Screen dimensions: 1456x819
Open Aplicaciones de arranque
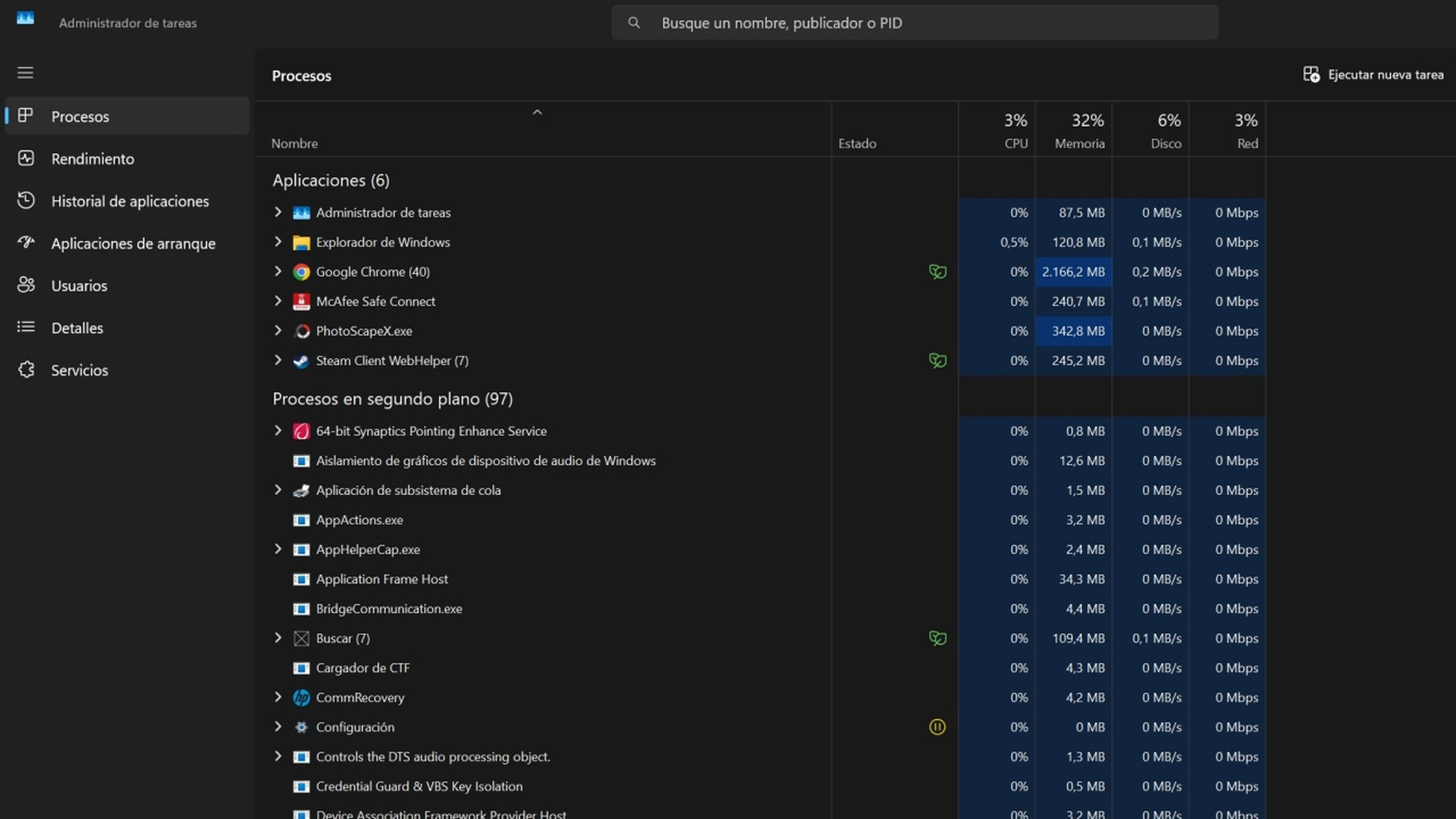click(x=127, y=243)
